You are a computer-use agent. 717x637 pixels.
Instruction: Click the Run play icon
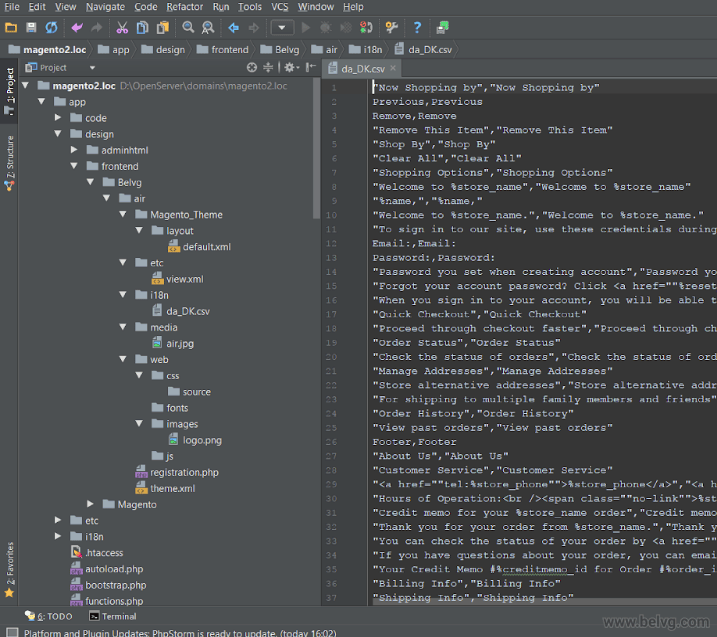pos(306,27)
